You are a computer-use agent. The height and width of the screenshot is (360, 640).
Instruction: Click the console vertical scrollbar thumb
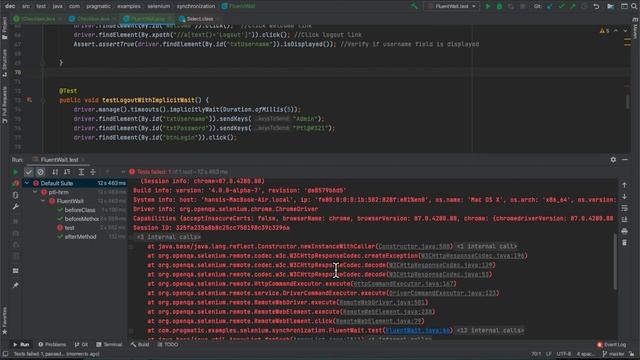(615, 262)
